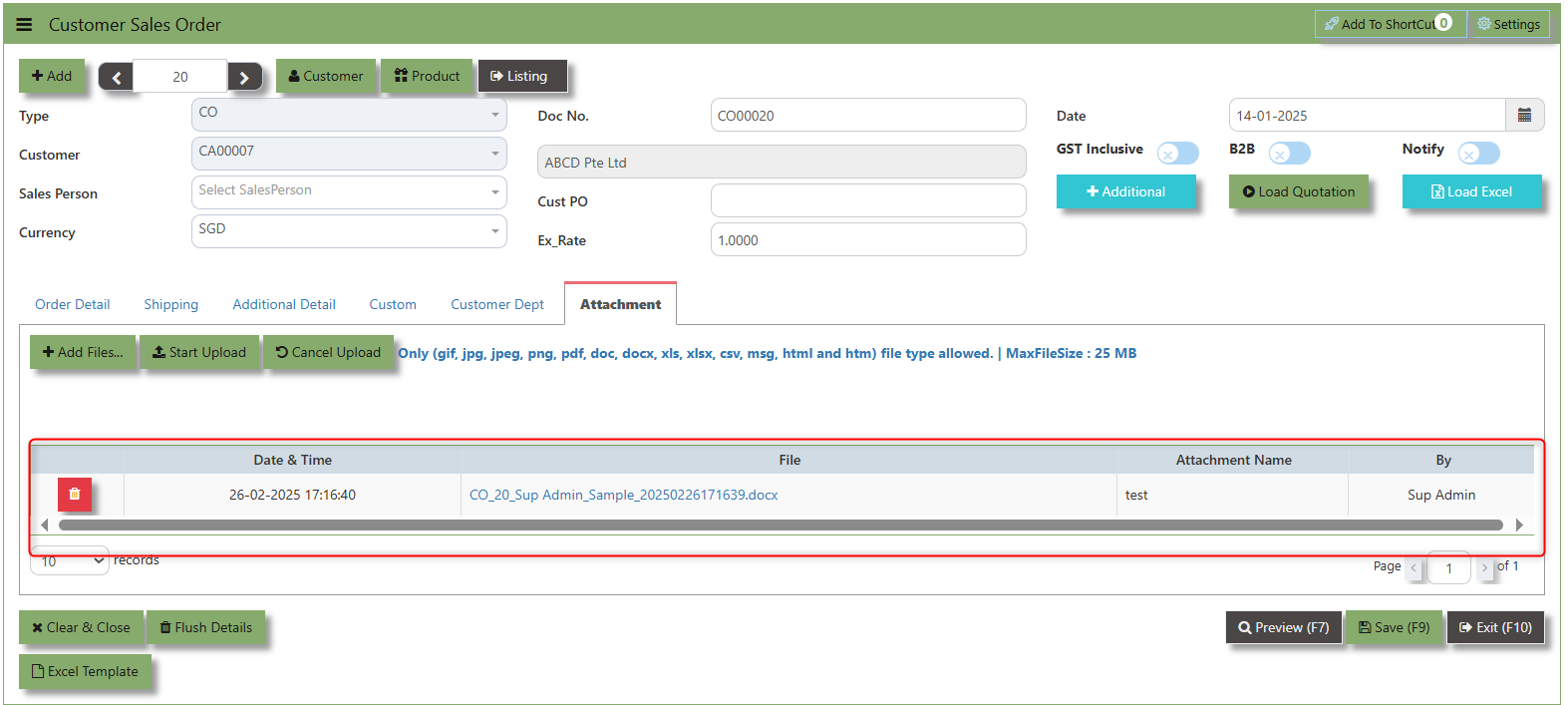Click the Cust PO input field

pyautogui.click(x=868, y=200)
